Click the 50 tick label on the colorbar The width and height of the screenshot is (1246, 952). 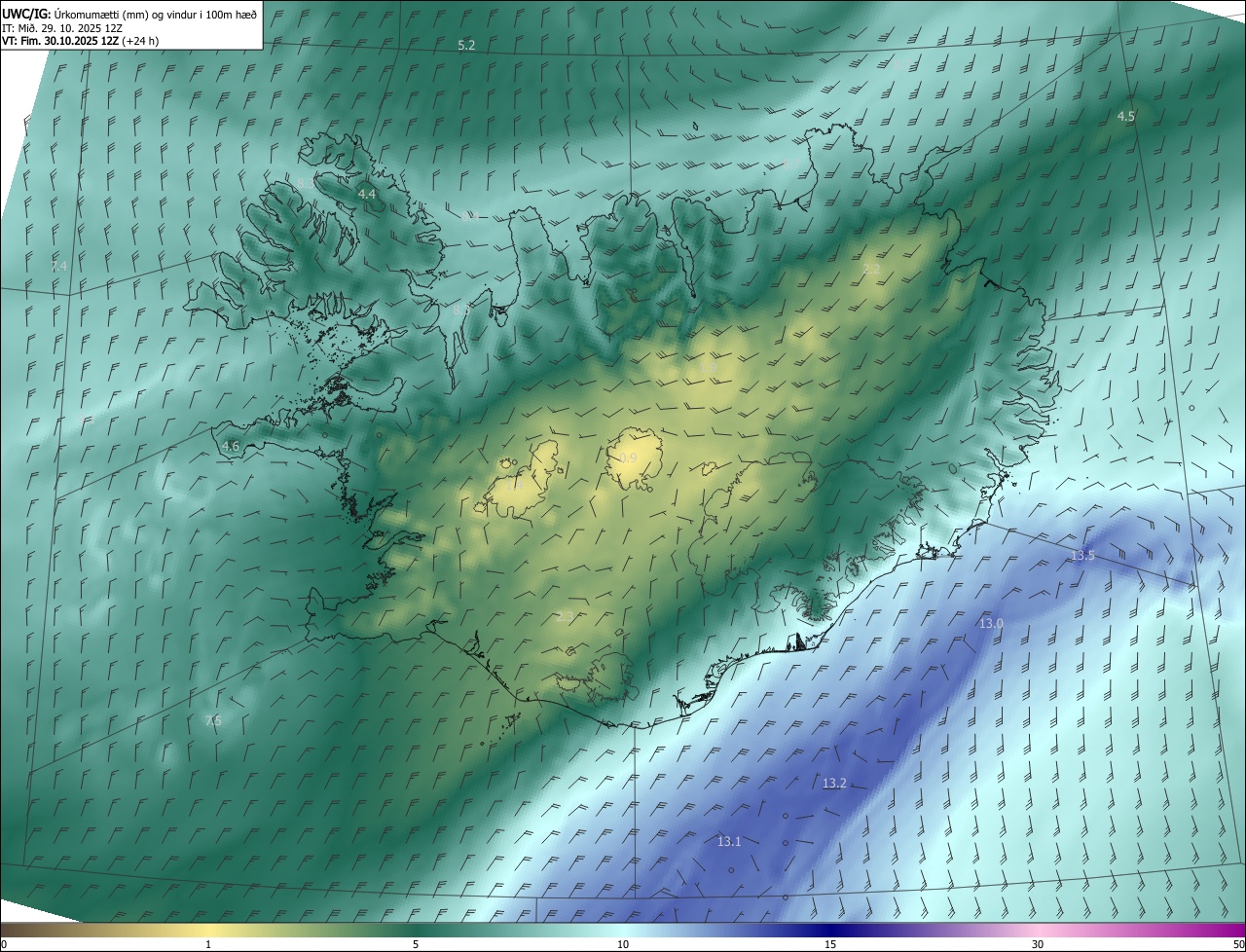click(1238, 944)
